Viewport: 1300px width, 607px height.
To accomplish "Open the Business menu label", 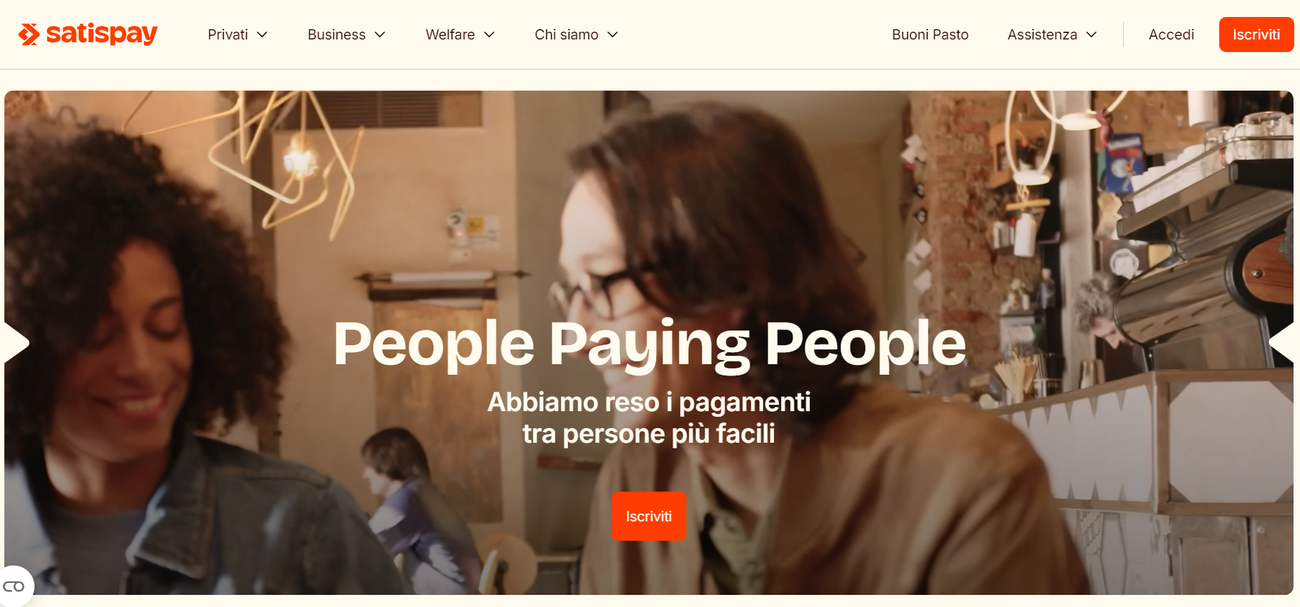I will (x=336, y=34).
